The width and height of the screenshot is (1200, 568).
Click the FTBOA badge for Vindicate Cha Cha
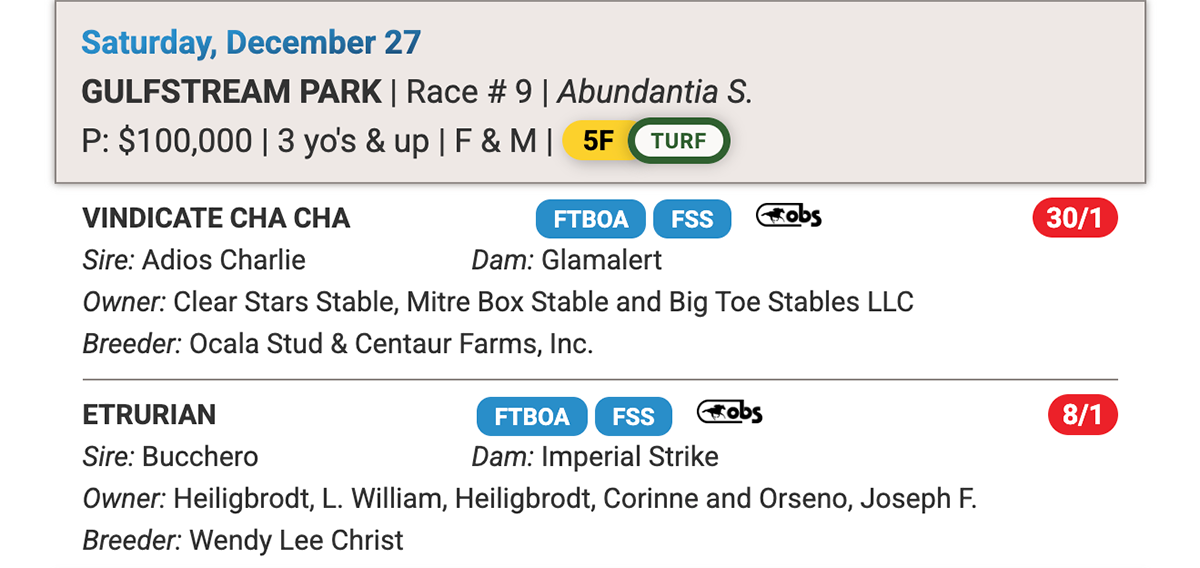(590, 219)
